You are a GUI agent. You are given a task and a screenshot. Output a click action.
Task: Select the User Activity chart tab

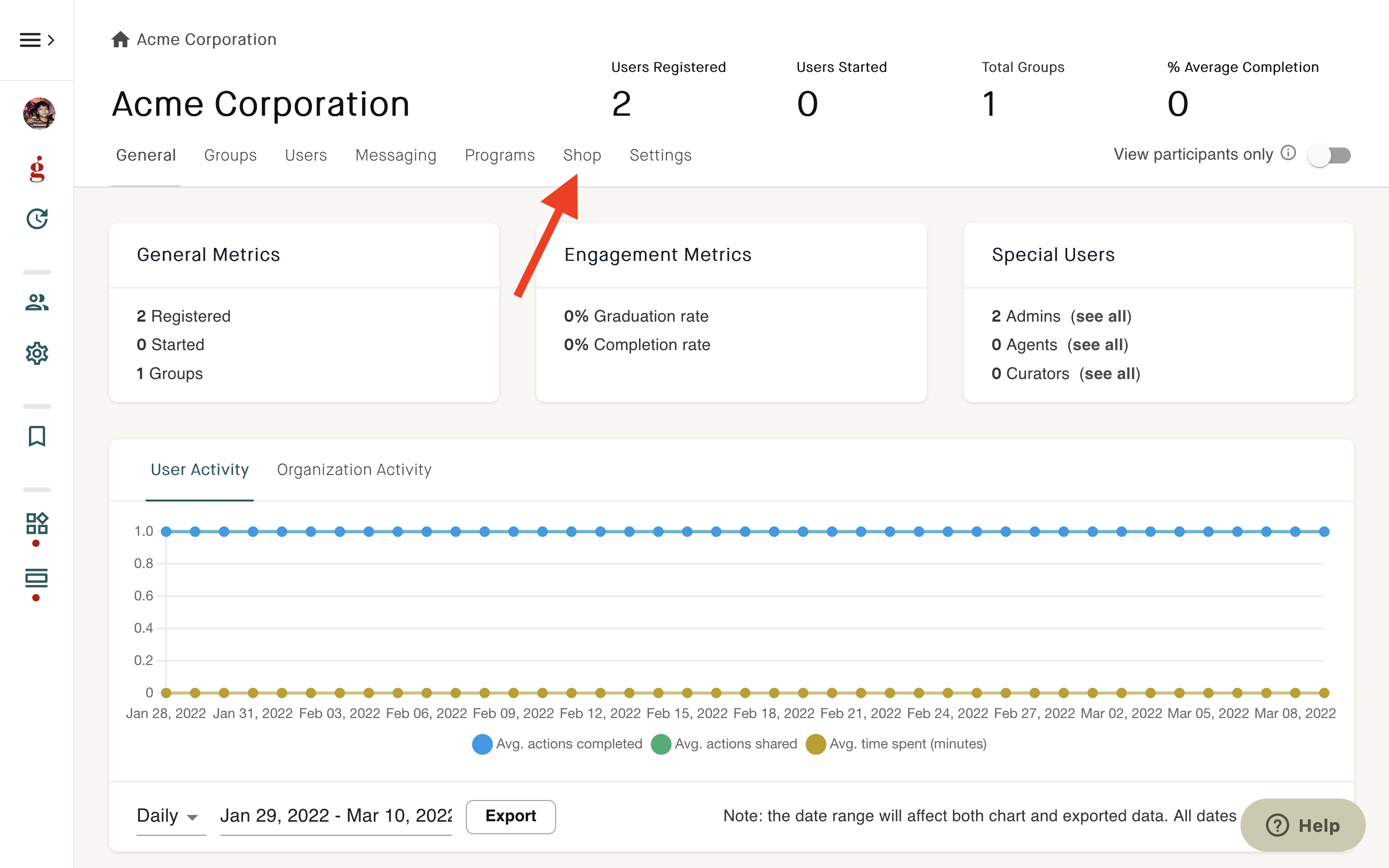point(199,470)
